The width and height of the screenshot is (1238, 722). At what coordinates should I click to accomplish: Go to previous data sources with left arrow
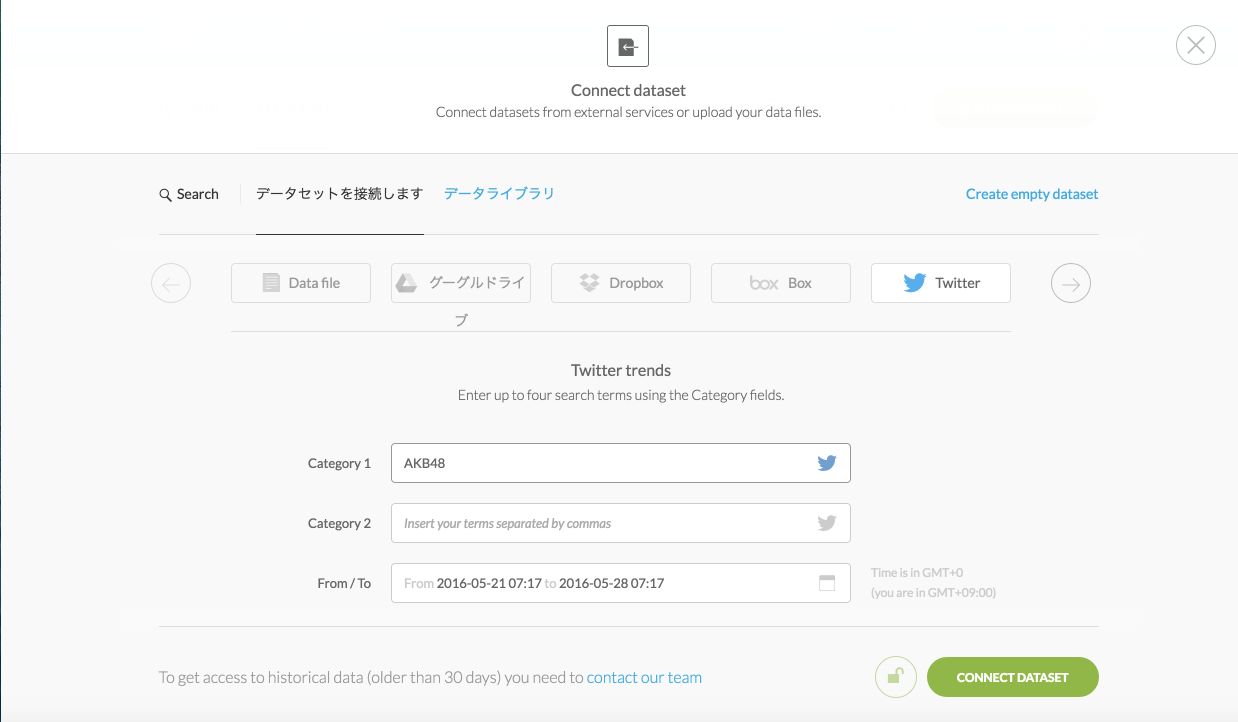click(x=171, y=283)
